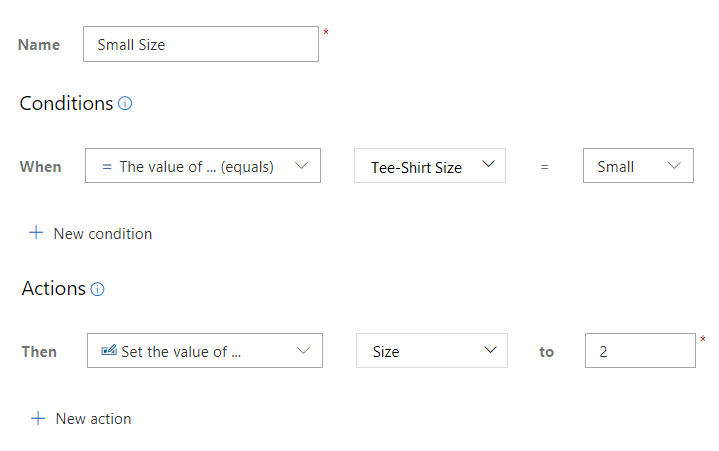Open the 'Set the value of ...' action dropdown
The width and height of the screenshot is (719, 451).
[x=205, y=351]
